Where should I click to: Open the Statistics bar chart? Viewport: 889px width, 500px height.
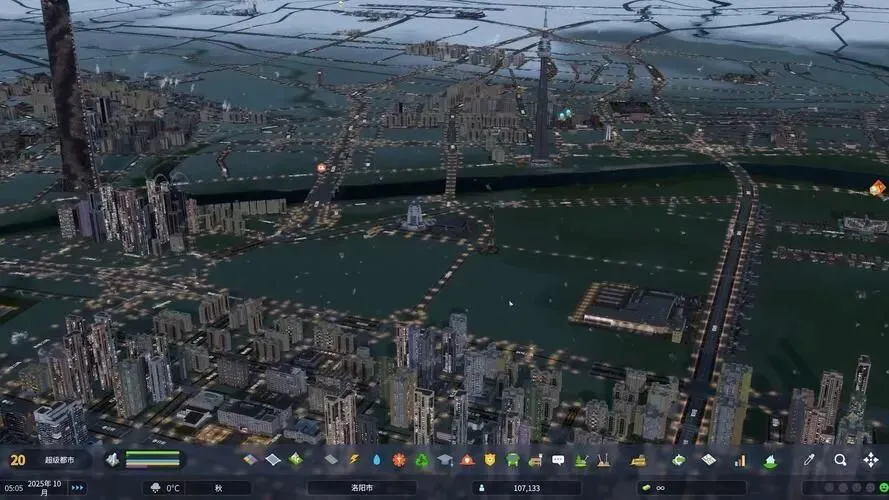tap(740, 460)
